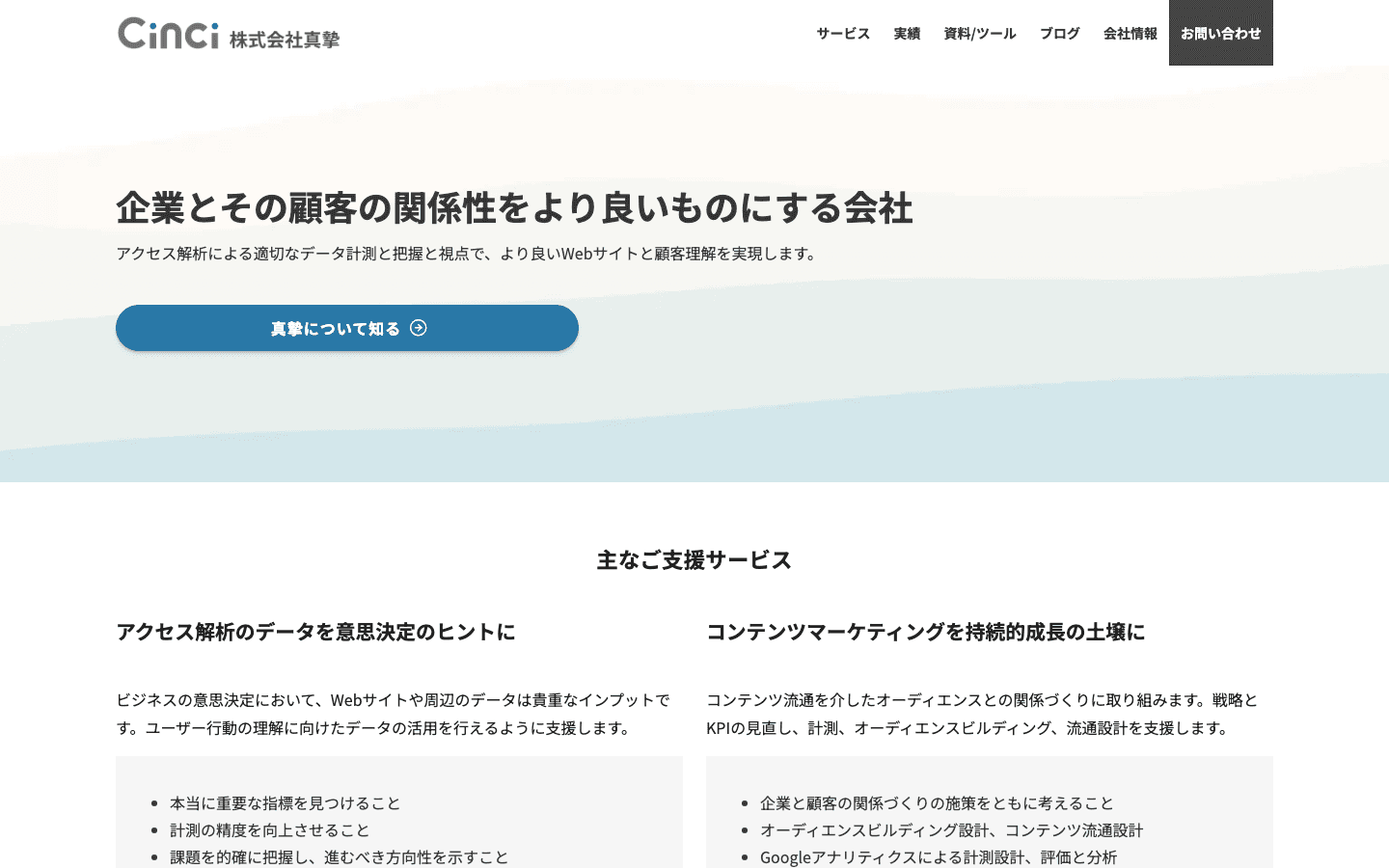Click the お問い合わせ contact button
Viewport: 1389px width, 868px height.
(1221, 33)
